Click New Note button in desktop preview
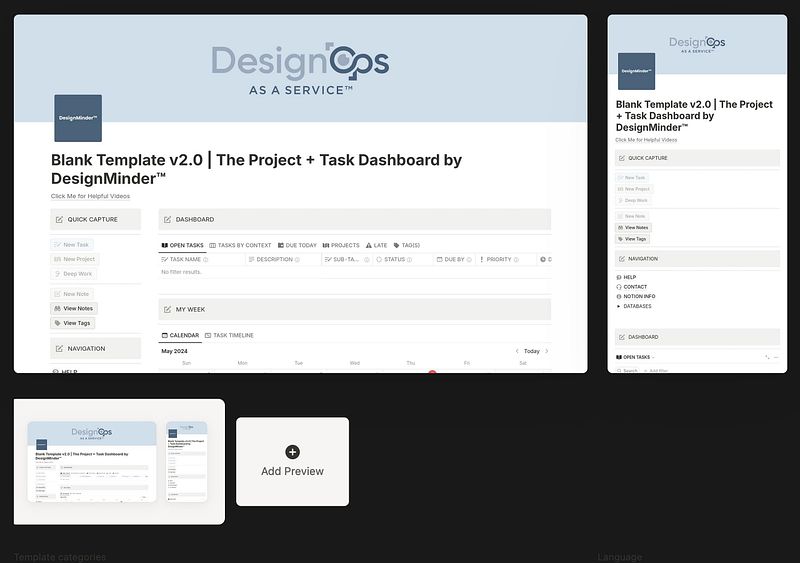This screenshot has width=800, height=563. [x=72, y=294]
